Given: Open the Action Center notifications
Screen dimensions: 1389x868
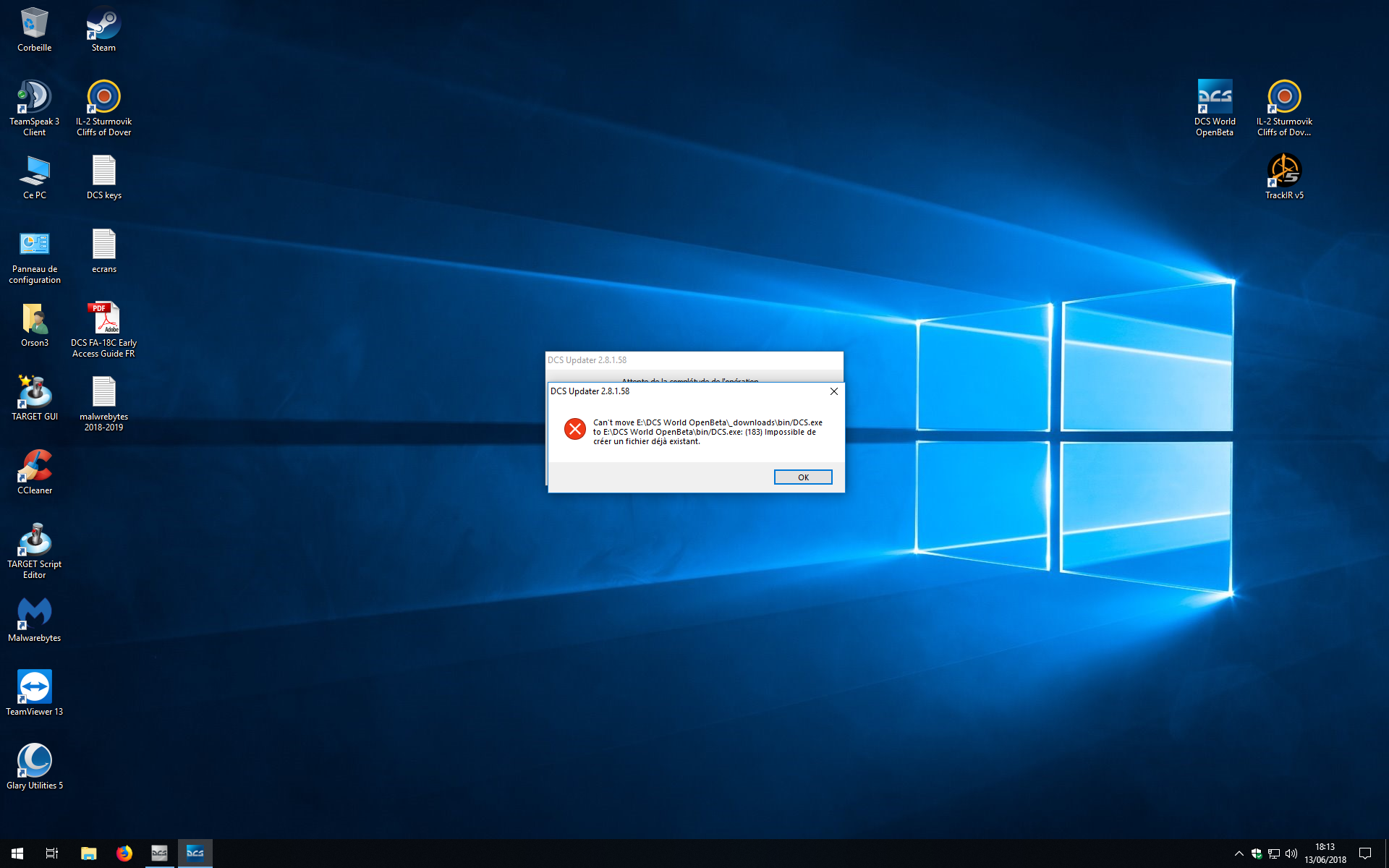Looking at the screenshot, I should coord(1365,854).
